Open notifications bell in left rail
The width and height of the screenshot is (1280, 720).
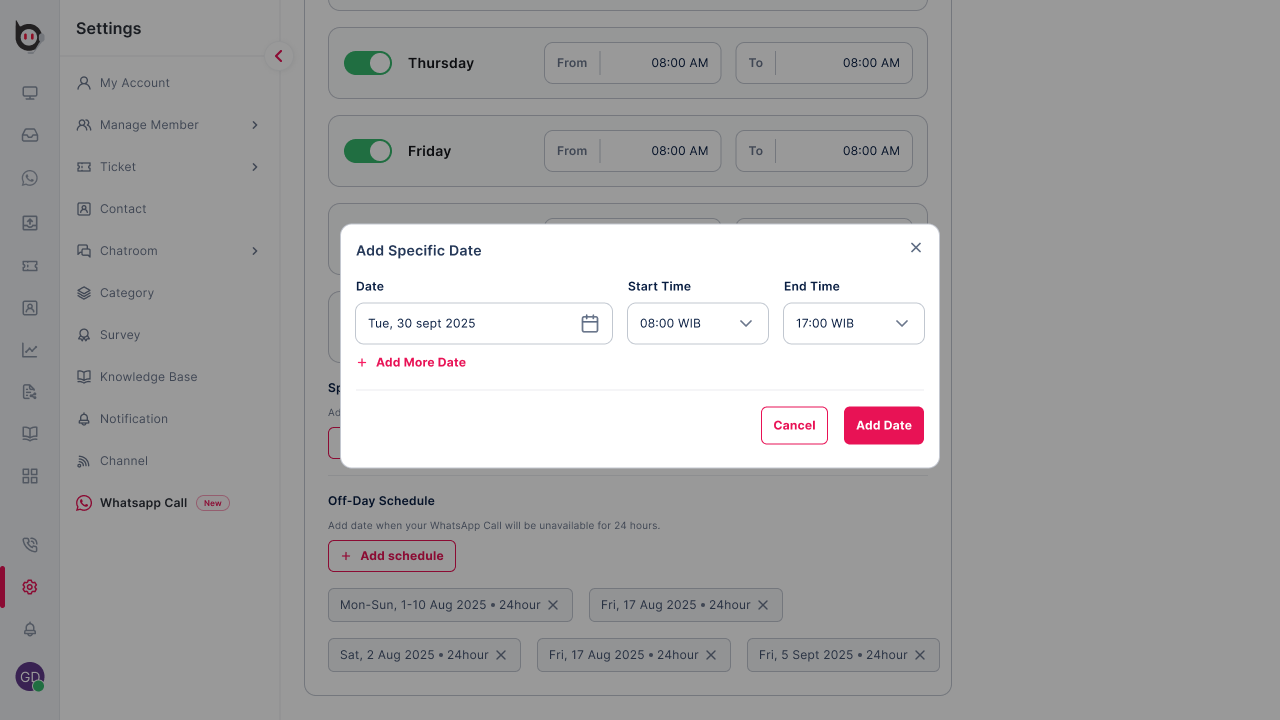click(x=30, y=629)
